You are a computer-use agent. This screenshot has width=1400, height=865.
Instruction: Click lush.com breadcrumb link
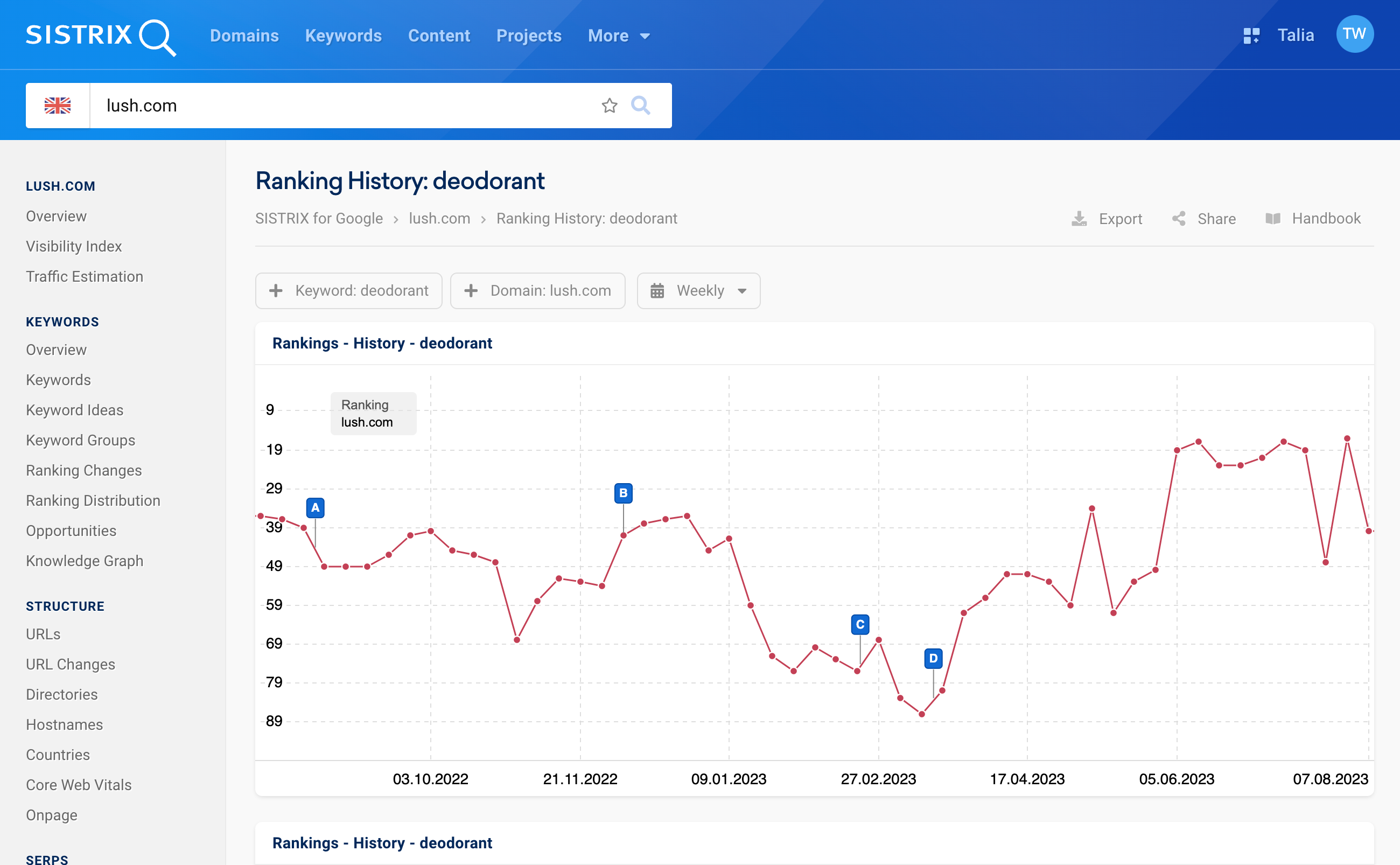440,219
